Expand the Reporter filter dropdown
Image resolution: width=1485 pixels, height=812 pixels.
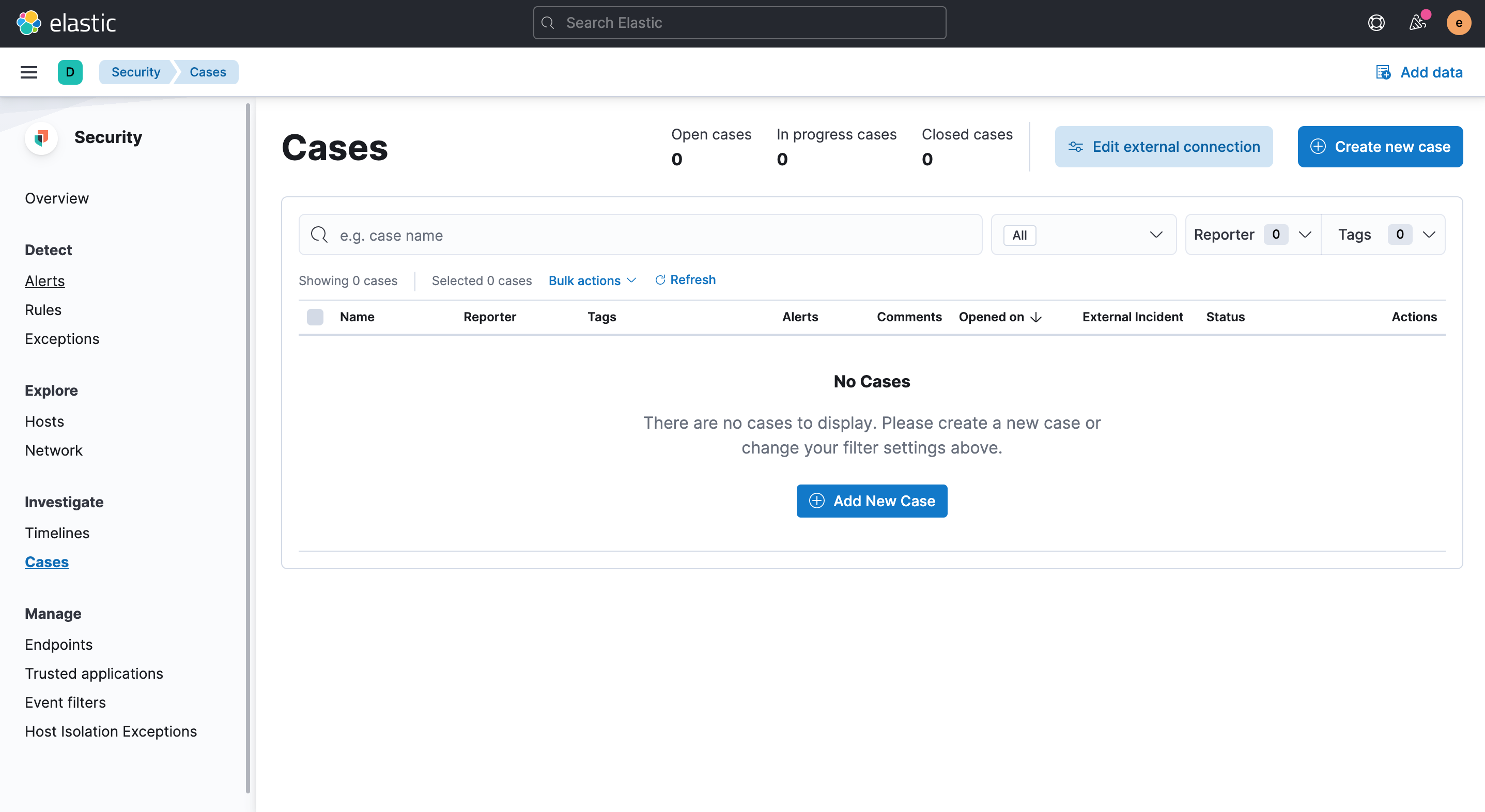pos(1252,235)
